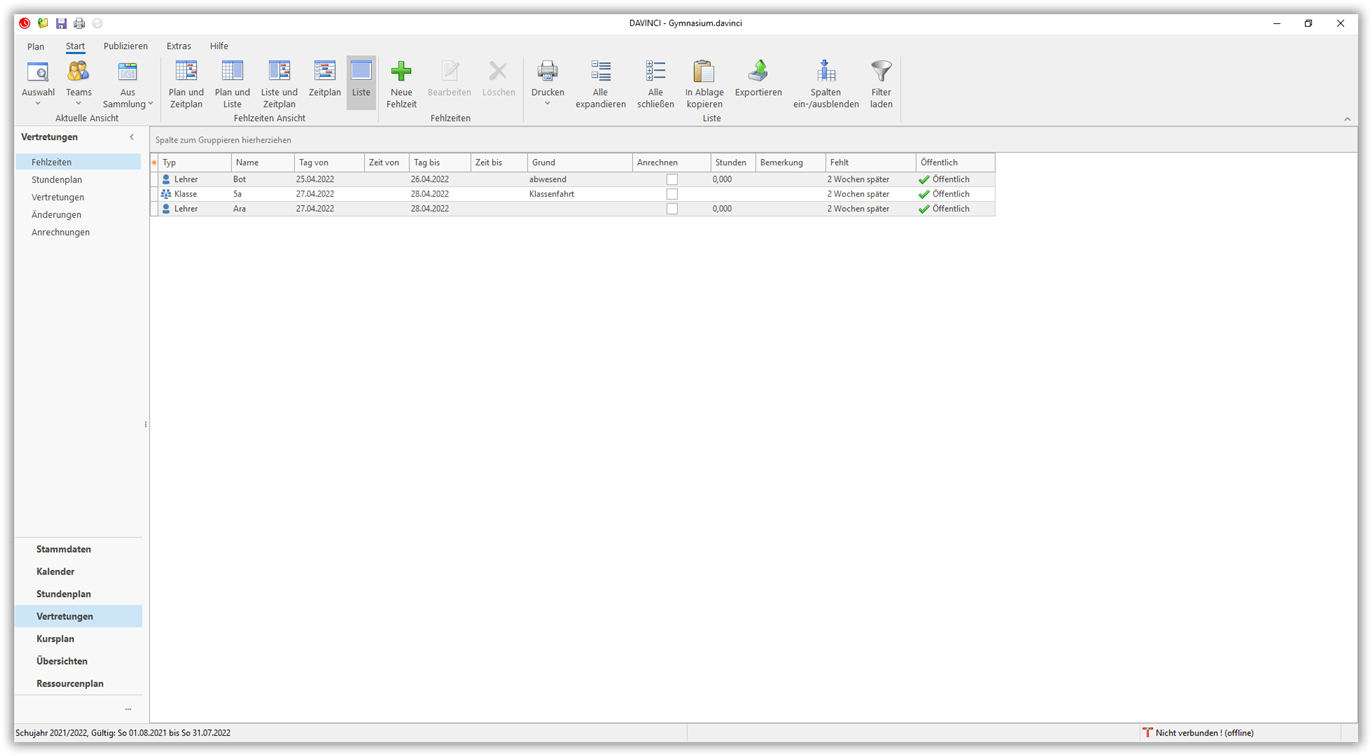
Task: Expand the Teams dropdown
Action: point(78,103)
